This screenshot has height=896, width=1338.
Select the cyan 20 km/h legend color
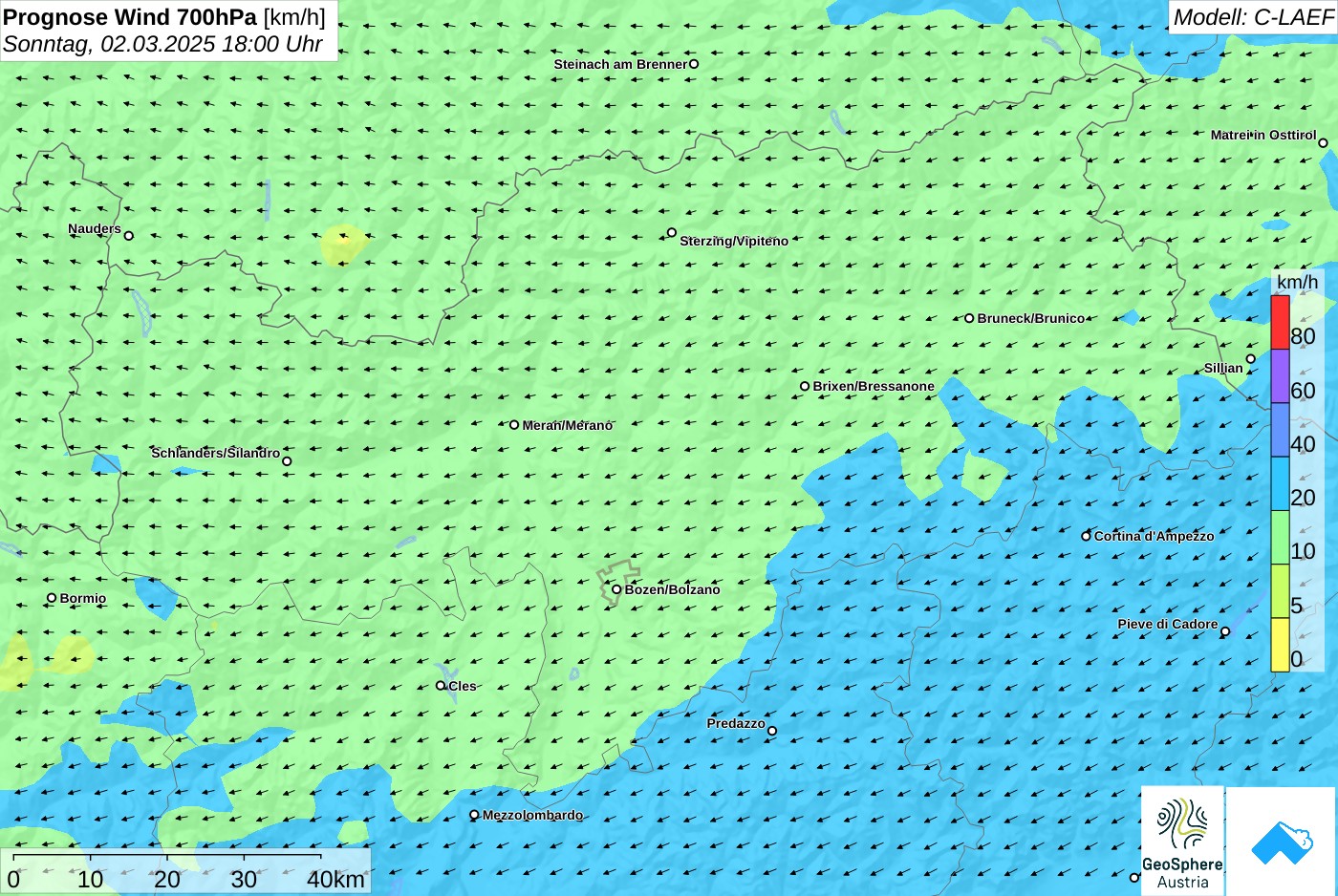coord(1280,484)
